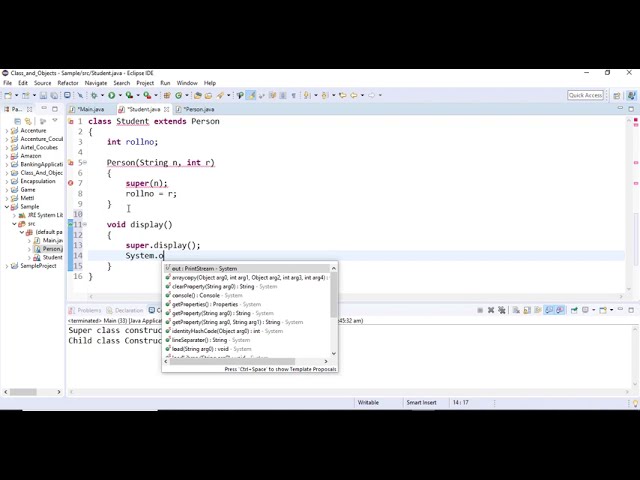
Task: Open Debug button dropdown arrow
Action: [102, 96]
